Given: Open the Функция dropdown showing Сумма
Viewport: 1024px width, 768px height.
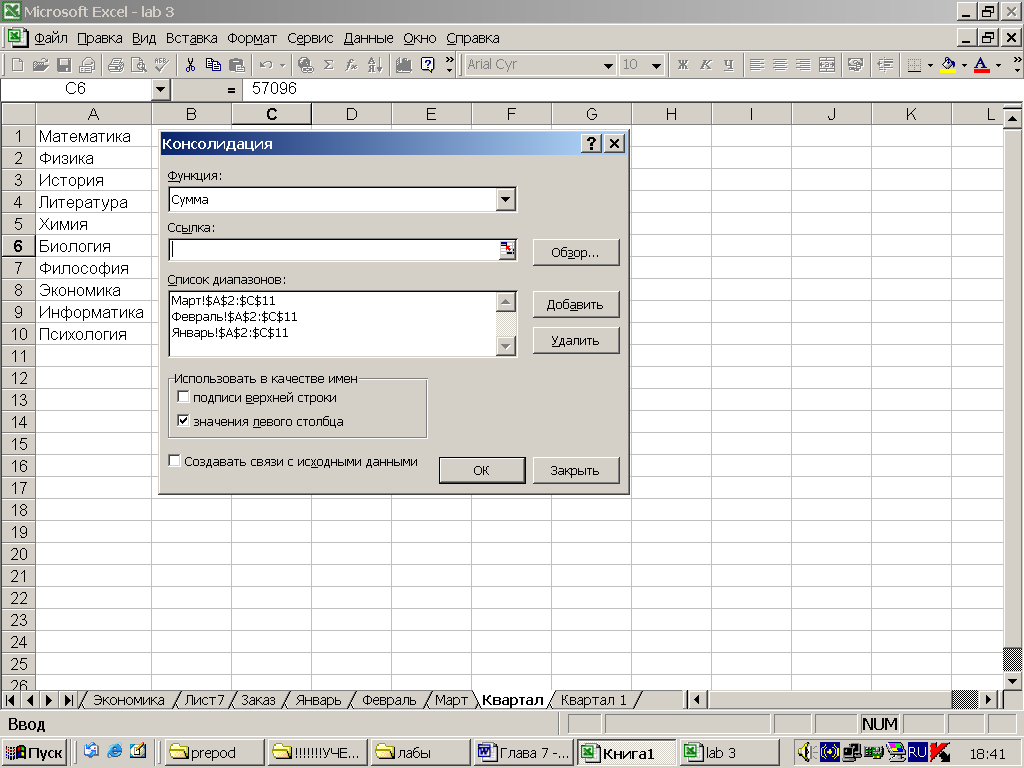Looking at the screenshot, I should [506, 200].
